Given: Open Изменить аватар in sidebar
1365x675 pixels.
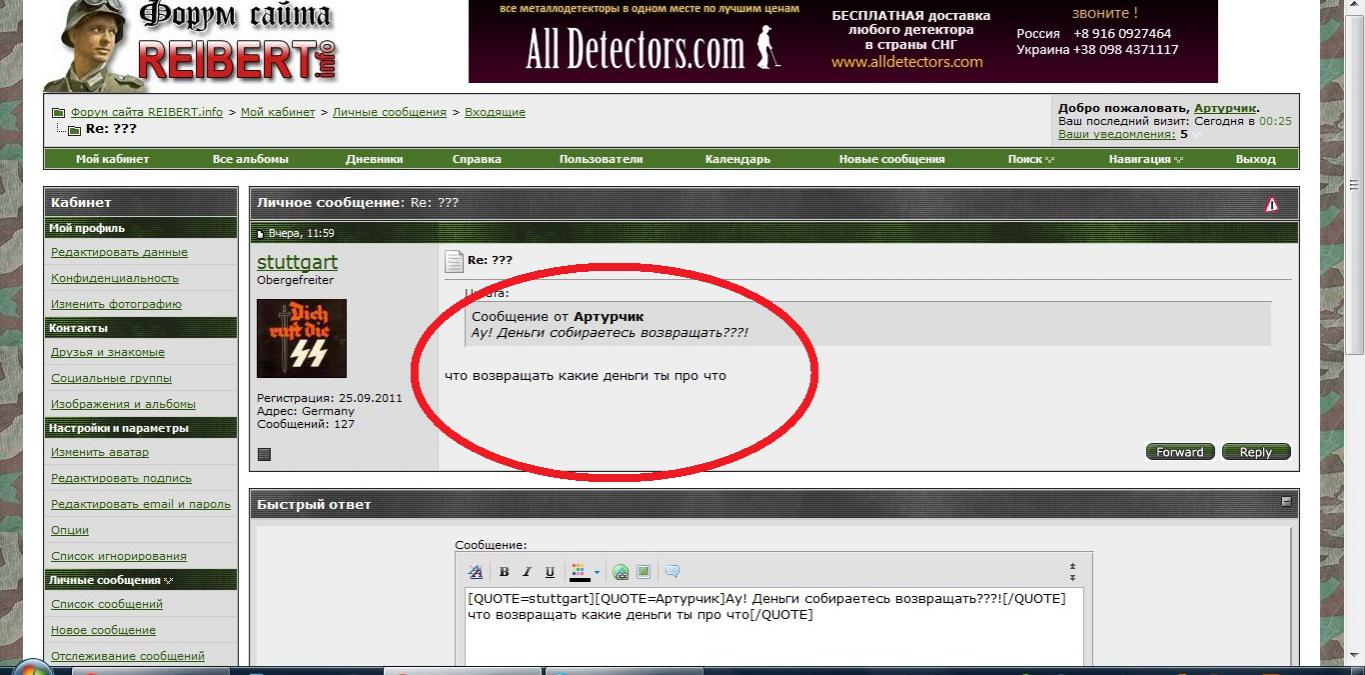Looking at the screenshot, I should click(100, 452).
